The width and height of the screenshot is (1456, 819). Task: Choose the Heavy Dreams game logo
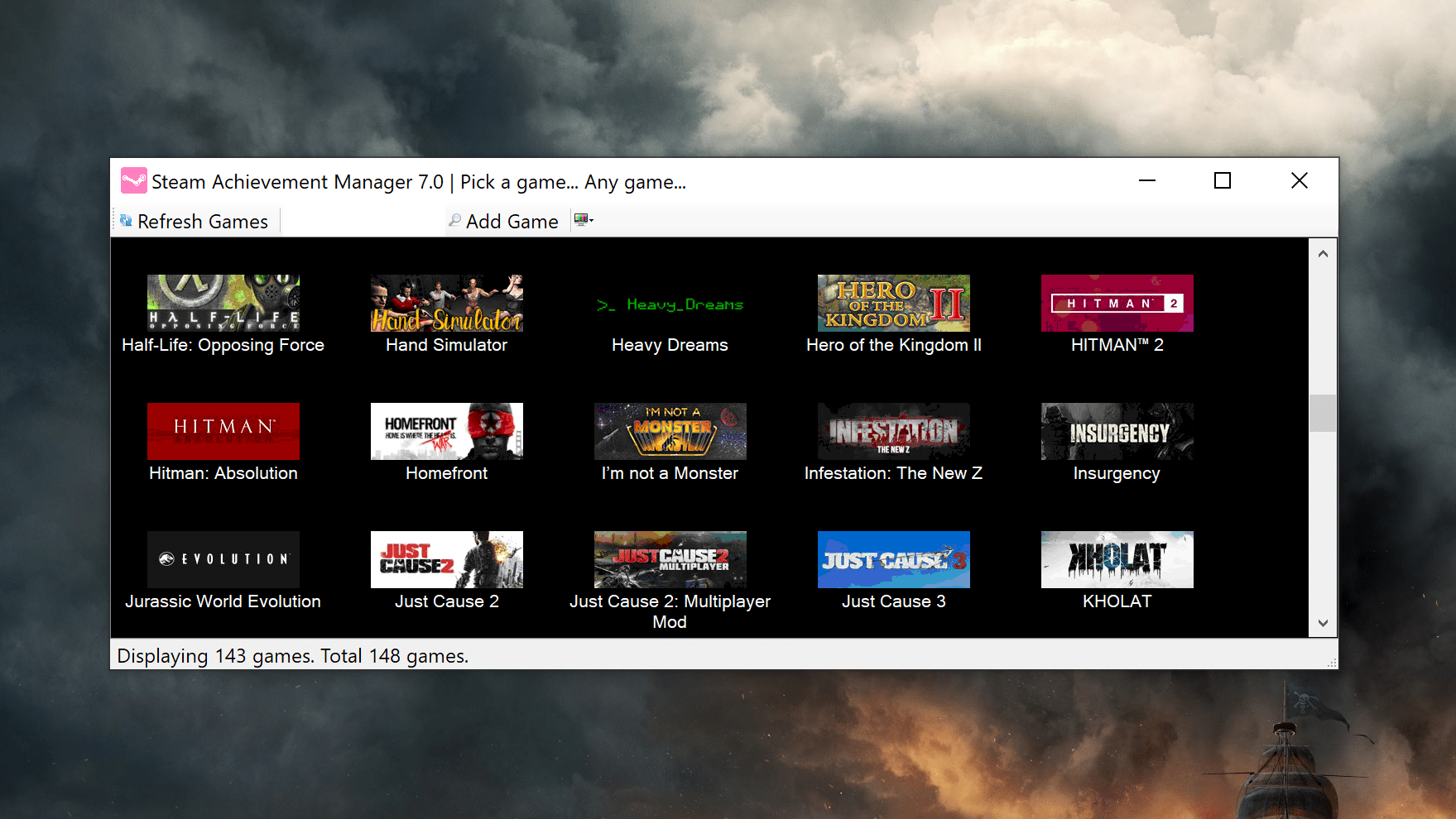coord(670,303)
